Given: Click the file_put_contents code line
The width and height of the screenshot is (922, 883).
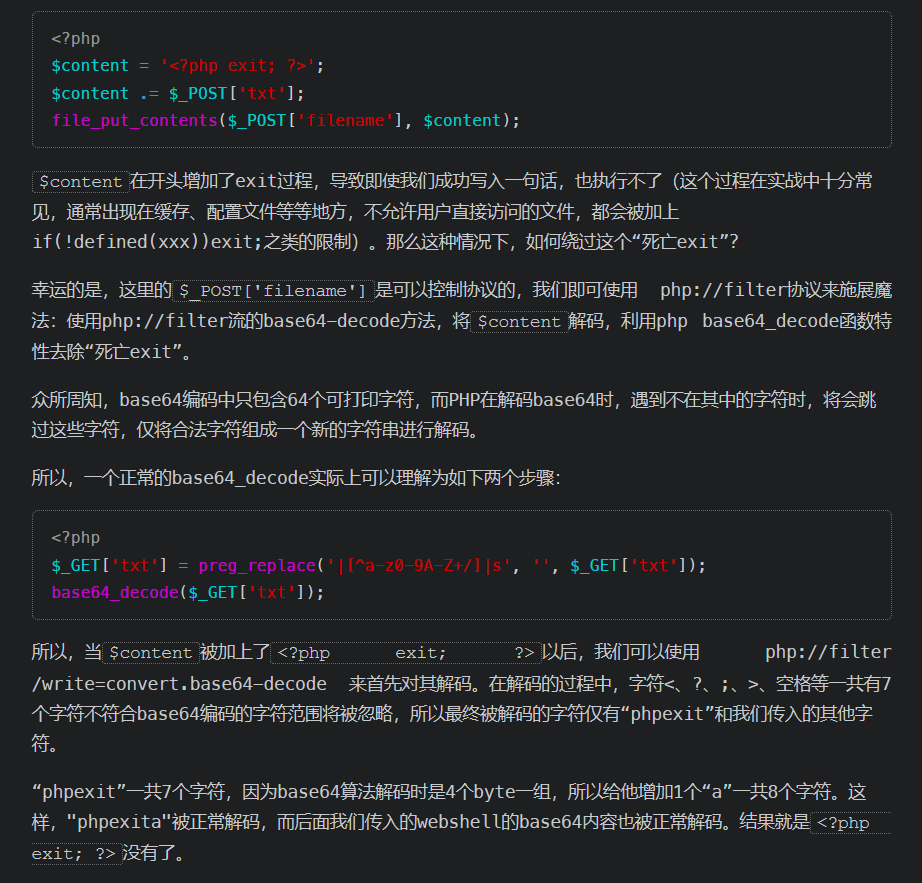Looking at the screenshot, I should click(x=286, y=121).
